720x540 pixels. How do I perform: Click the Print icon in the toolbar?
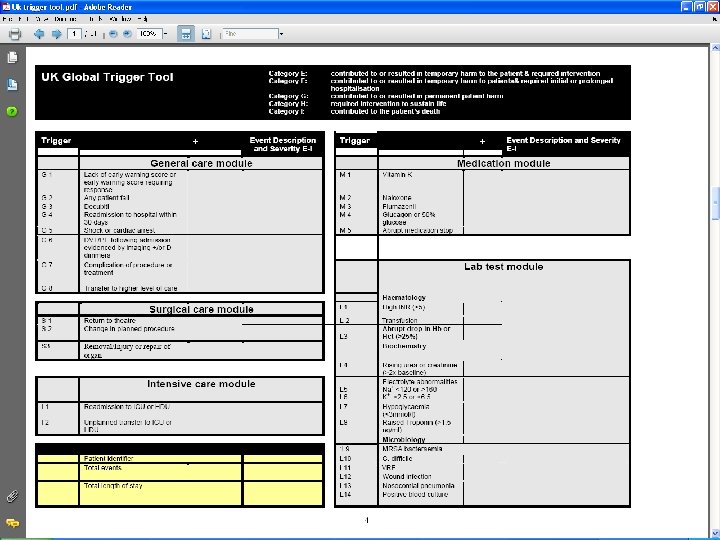pos(15,34)
